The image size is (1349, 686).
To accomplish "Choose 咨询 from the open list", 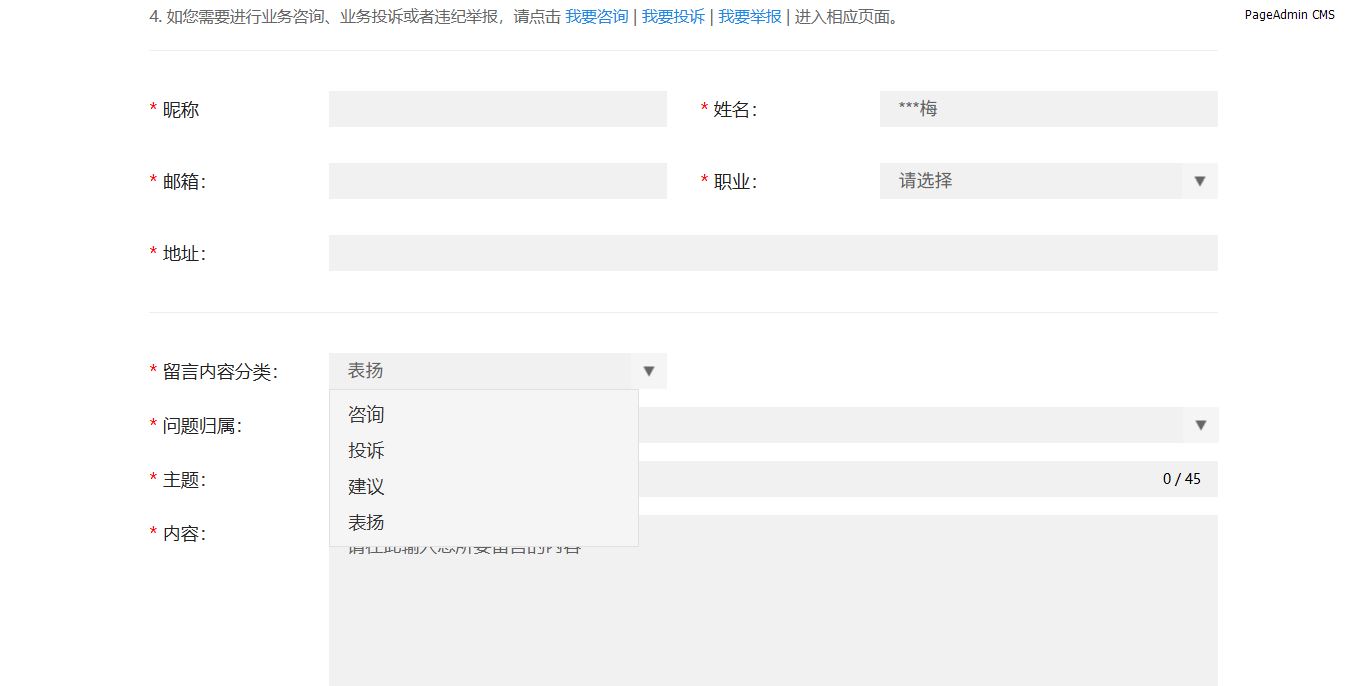I will coord(366,415).
